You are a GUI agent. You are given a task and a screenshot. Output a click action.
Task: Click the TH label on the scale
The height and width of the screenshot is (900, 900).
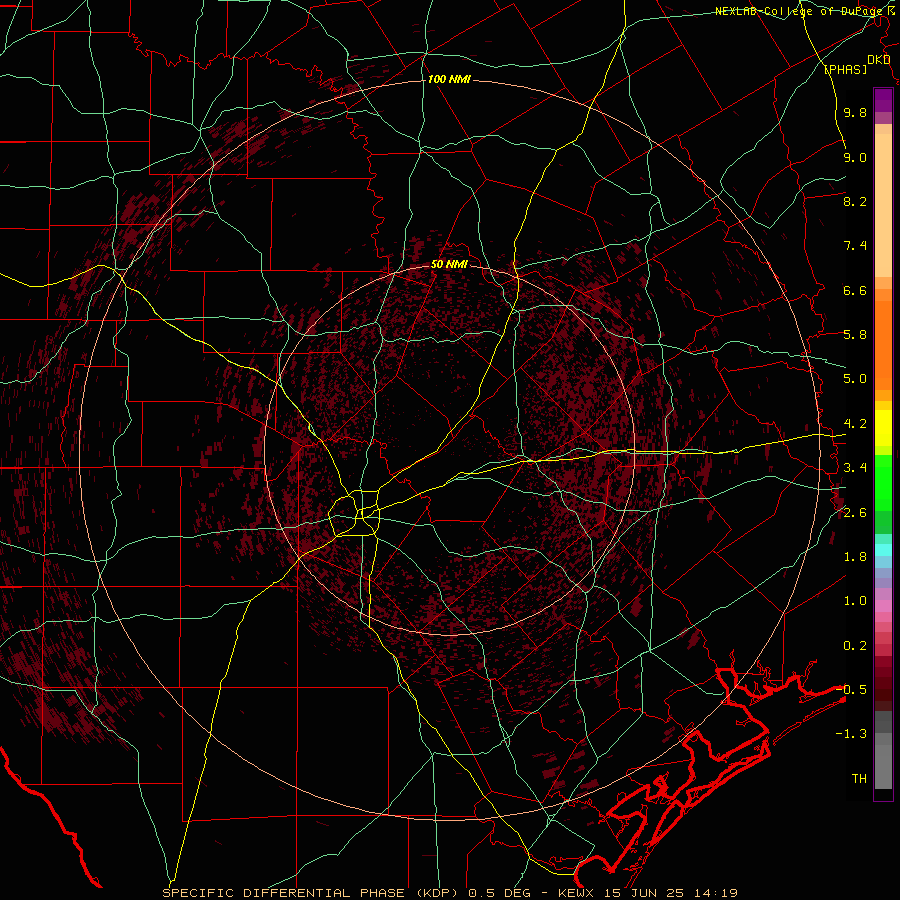pos(859,779)
